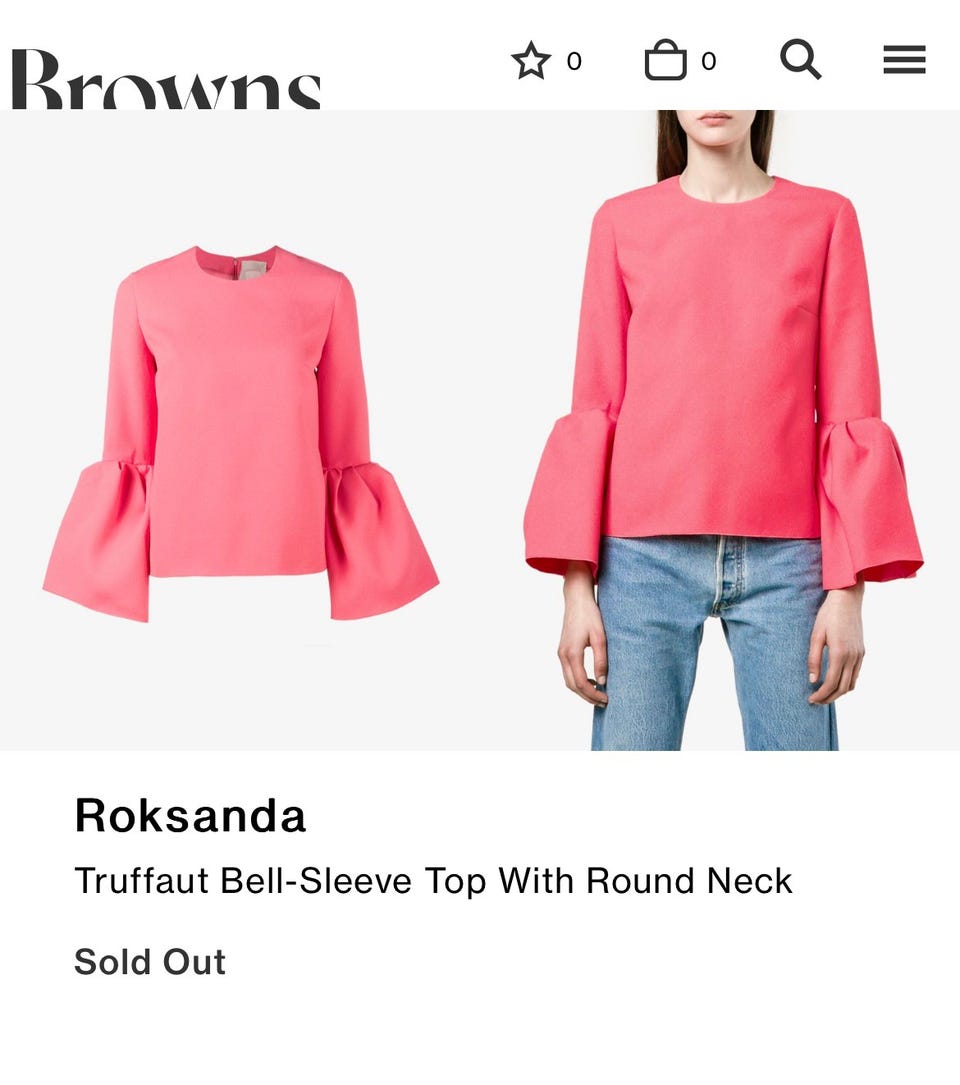
Task: Open the wishlist star icon
Action: click(x=531, y=61)
